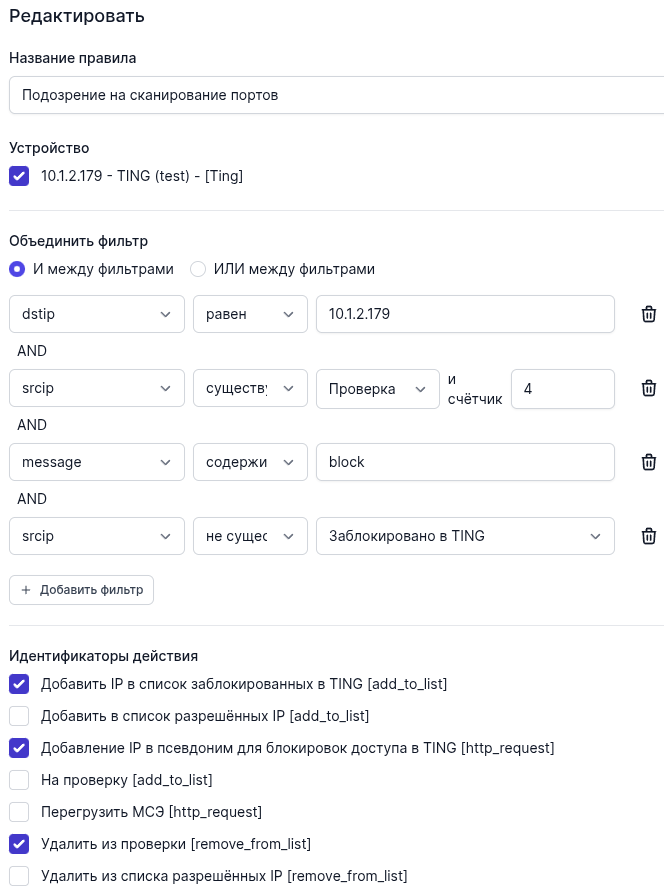This screenshot has width=664, height=896.
Task: Delete the 'Заблокировано в TING' filter row
Action: [648, 536]
